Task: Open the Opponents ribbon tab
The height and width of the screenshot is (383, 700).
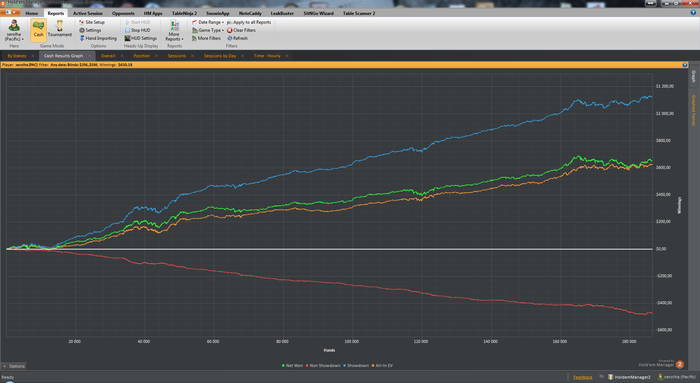Action: click(x=123, y=13)
